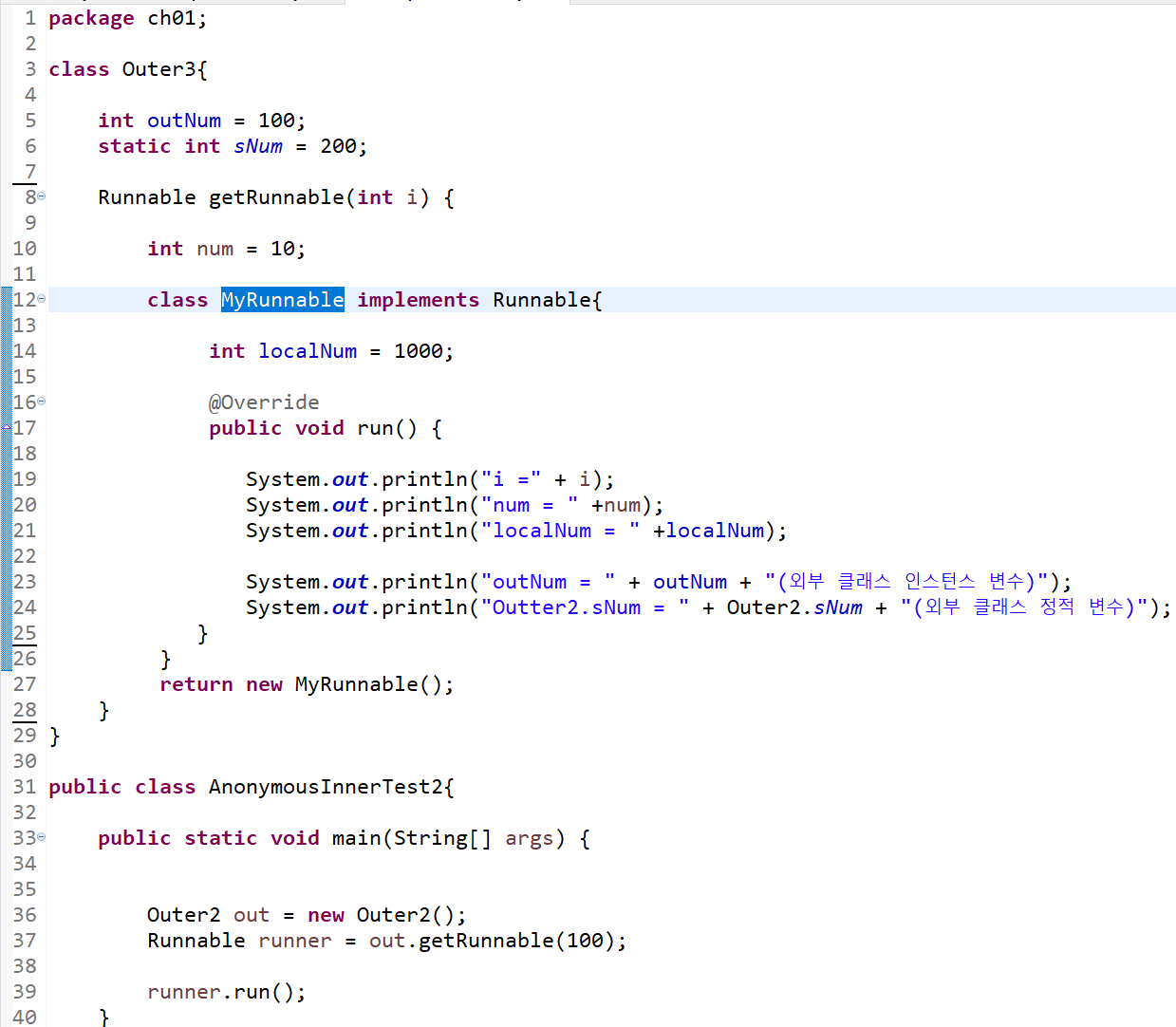The image size is (1176, 1027).
Task: Collapse the @Override fold toggle on line 16
Action: pyautogui.click(x=41, y=401)
